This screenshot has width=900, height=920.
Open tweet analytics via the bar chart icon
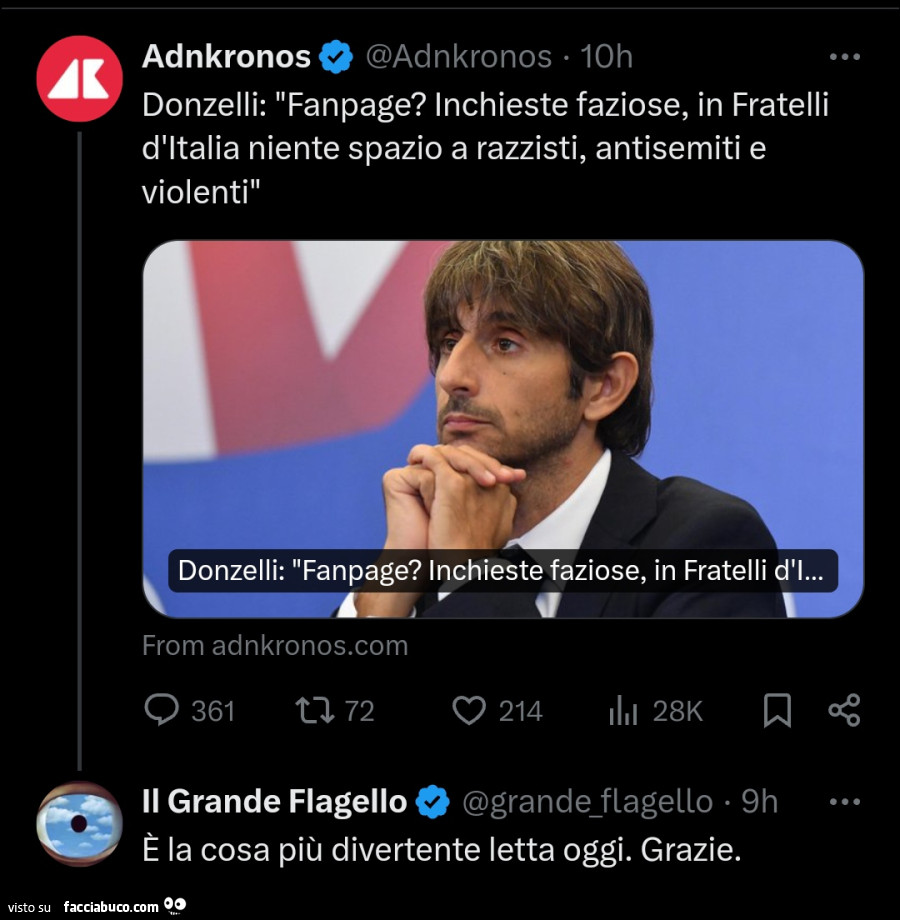tap(623, 711)
